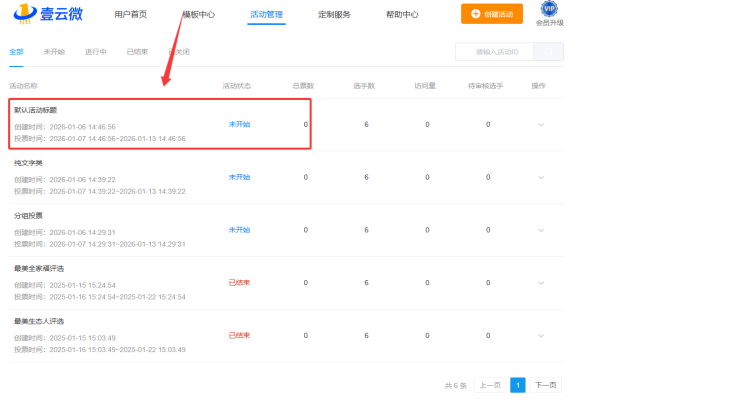750x413 pixels.
Task: Switch to the 进行中 filter tab
Action: [x=96, y=51]
